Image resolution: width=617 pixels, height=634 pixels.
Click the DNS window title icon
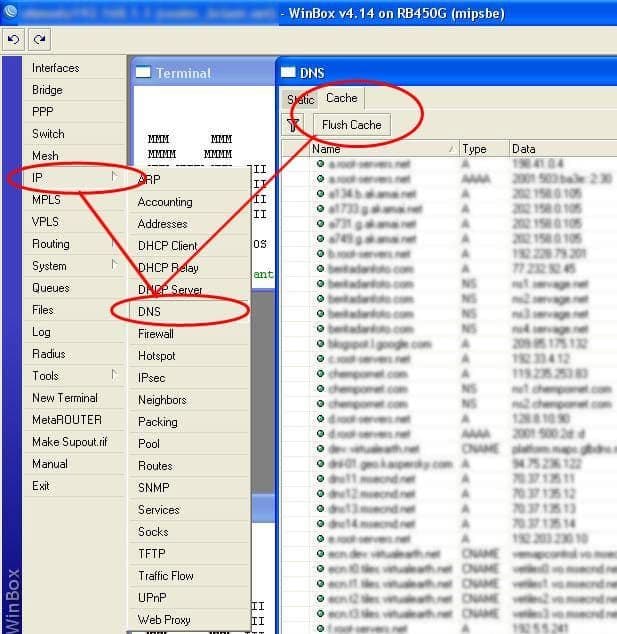click(x=288, y=73)
